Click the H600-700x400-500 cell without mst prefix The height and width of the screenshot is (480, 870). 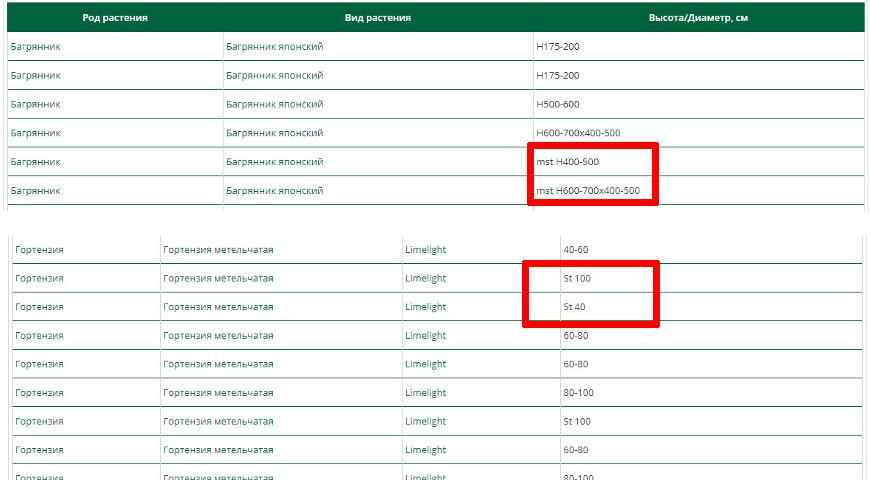[x=578, y=133]
